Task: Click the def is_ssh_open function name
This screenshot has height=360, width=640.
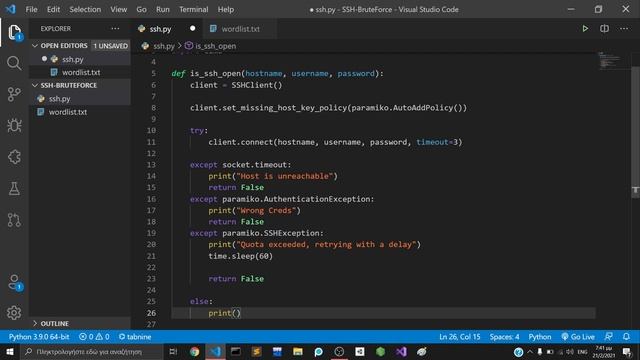Action: [216, 73]
